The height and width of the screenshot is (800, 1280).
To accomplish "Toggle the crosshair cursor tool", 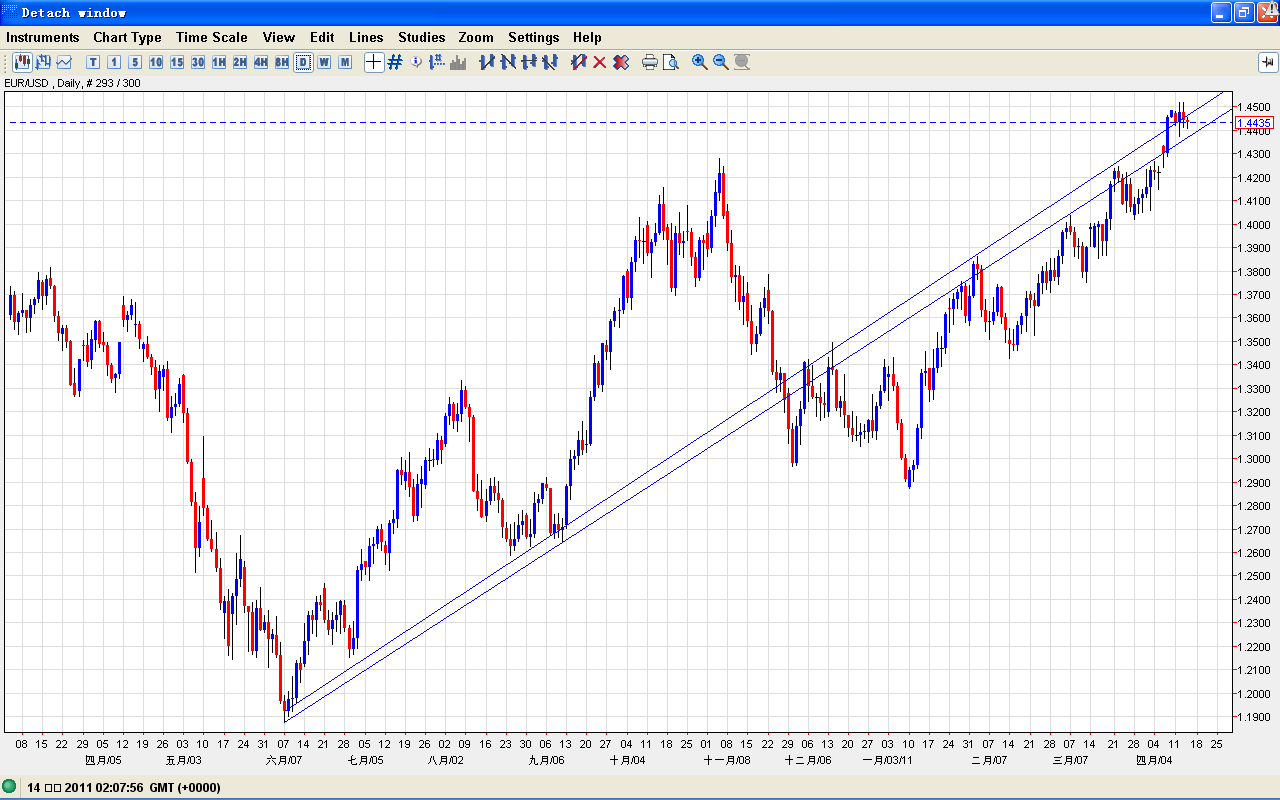I will (x=373, y=62).
